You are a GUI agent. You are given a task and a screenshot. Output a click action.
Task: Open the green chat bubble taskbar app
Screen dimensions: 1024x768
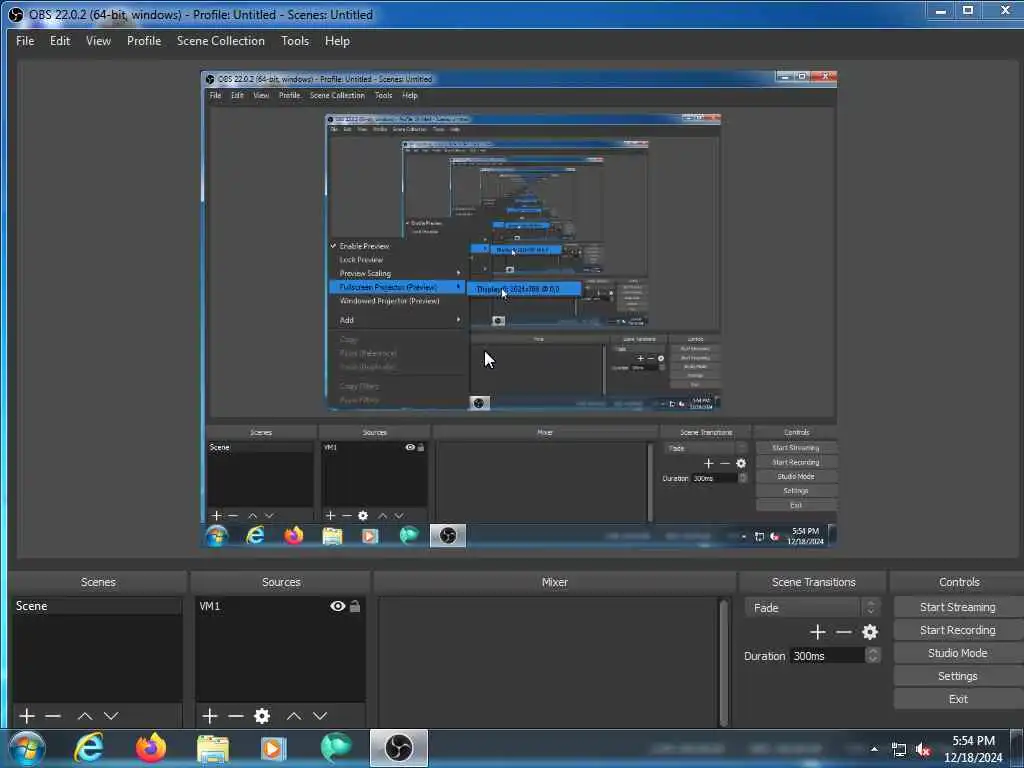tap(336, 748)
